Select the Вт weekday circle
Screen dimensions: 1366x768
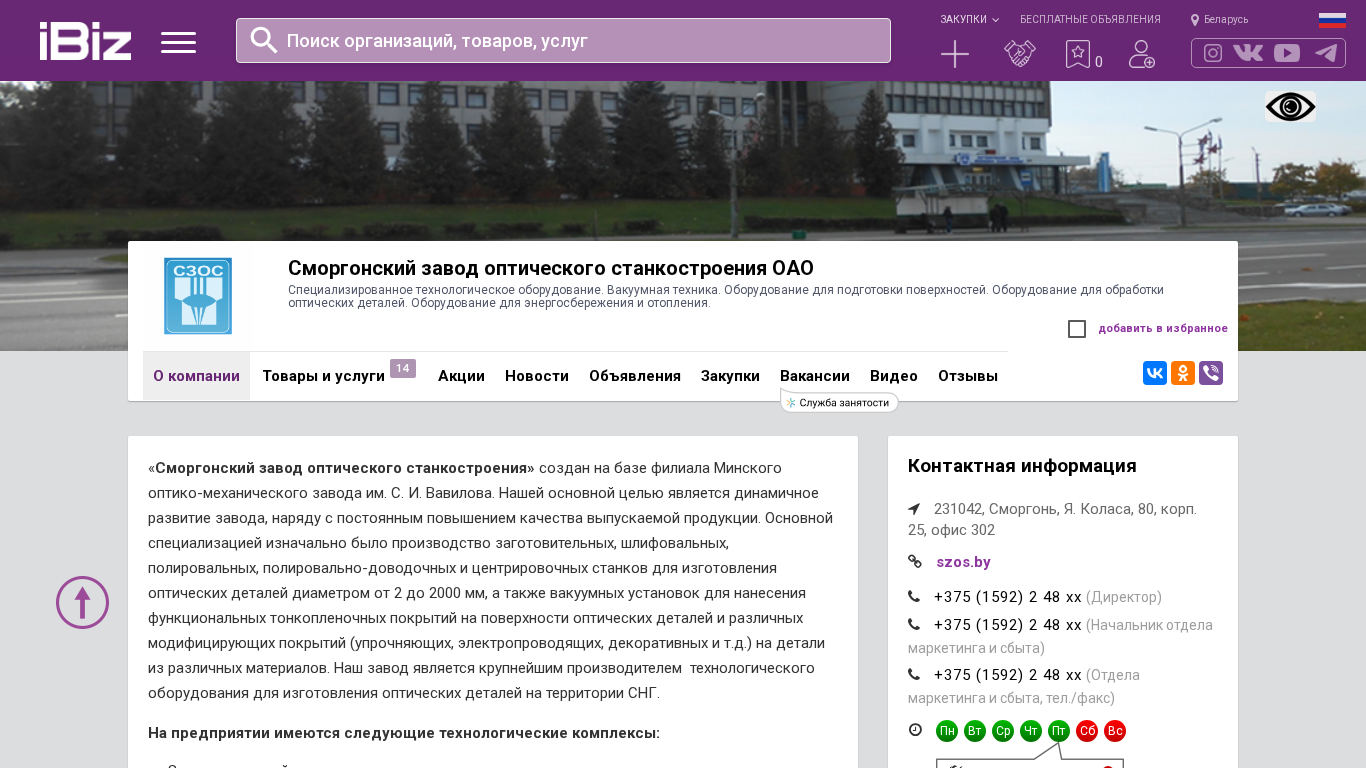(975, 731)
